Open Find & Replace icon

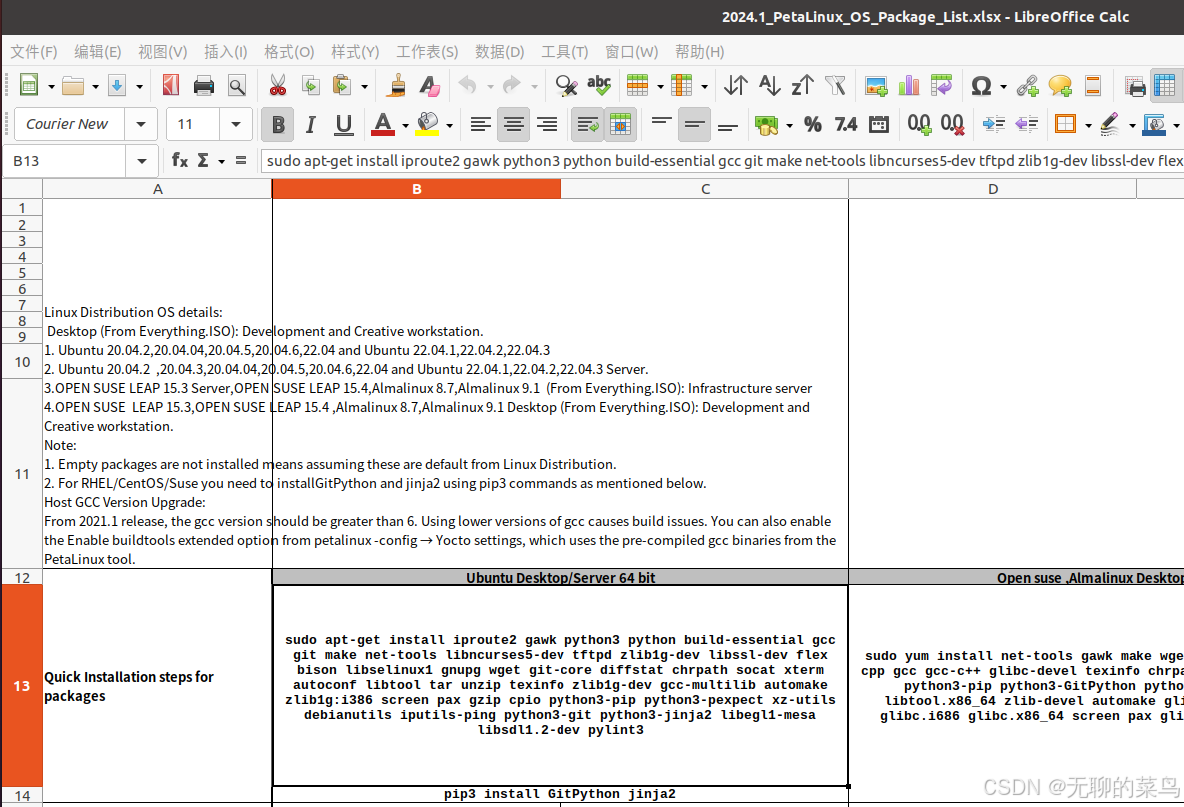coord(566,85)
